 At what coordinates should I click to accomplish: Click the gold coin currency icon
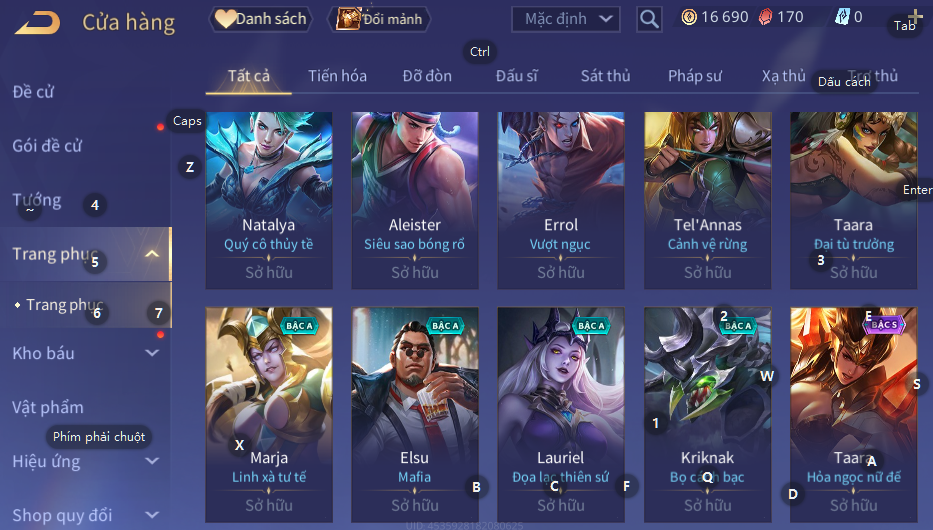coord(689,17)
